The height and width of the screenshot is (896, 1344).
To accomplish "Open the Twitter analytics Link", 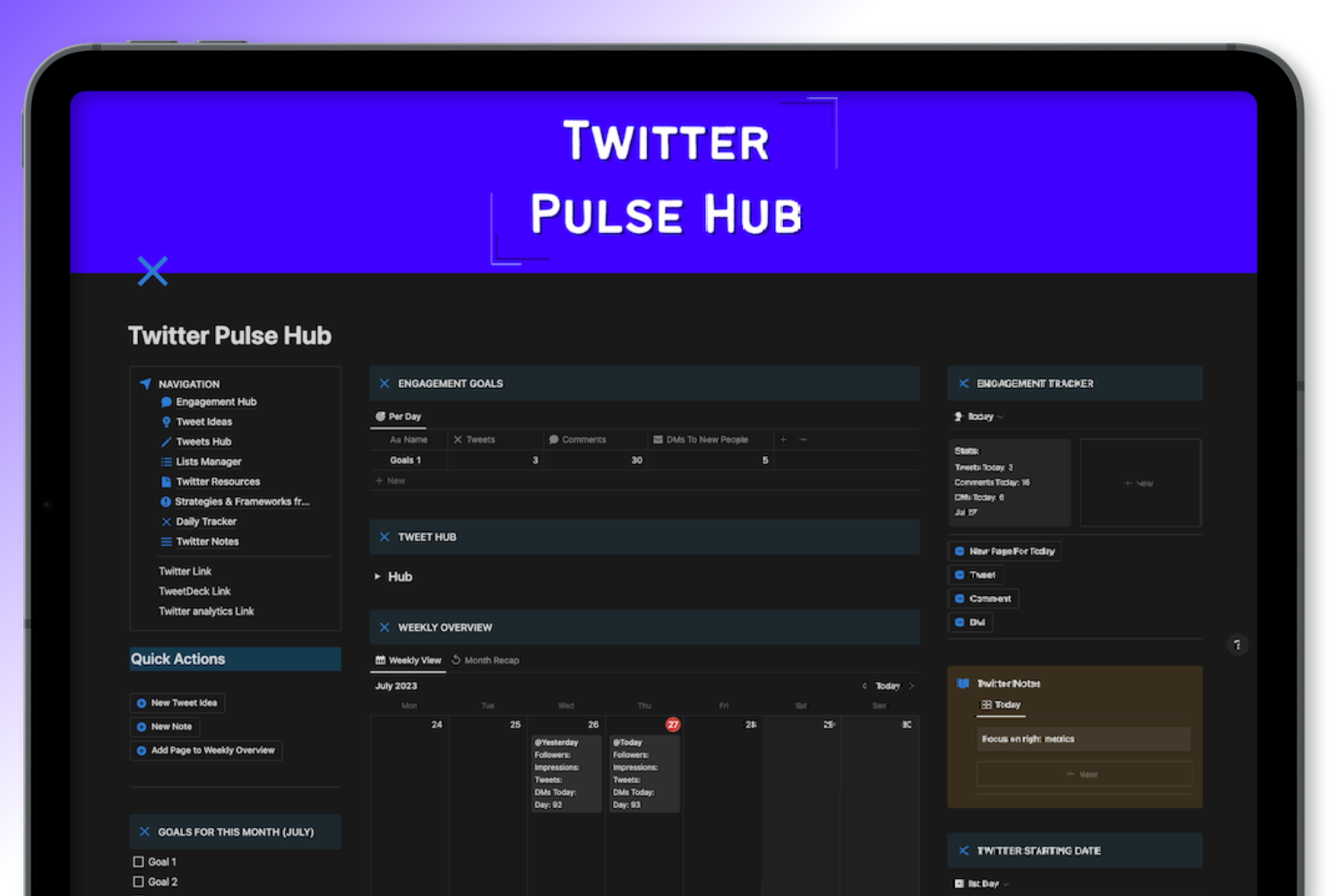I will [206, 610].
